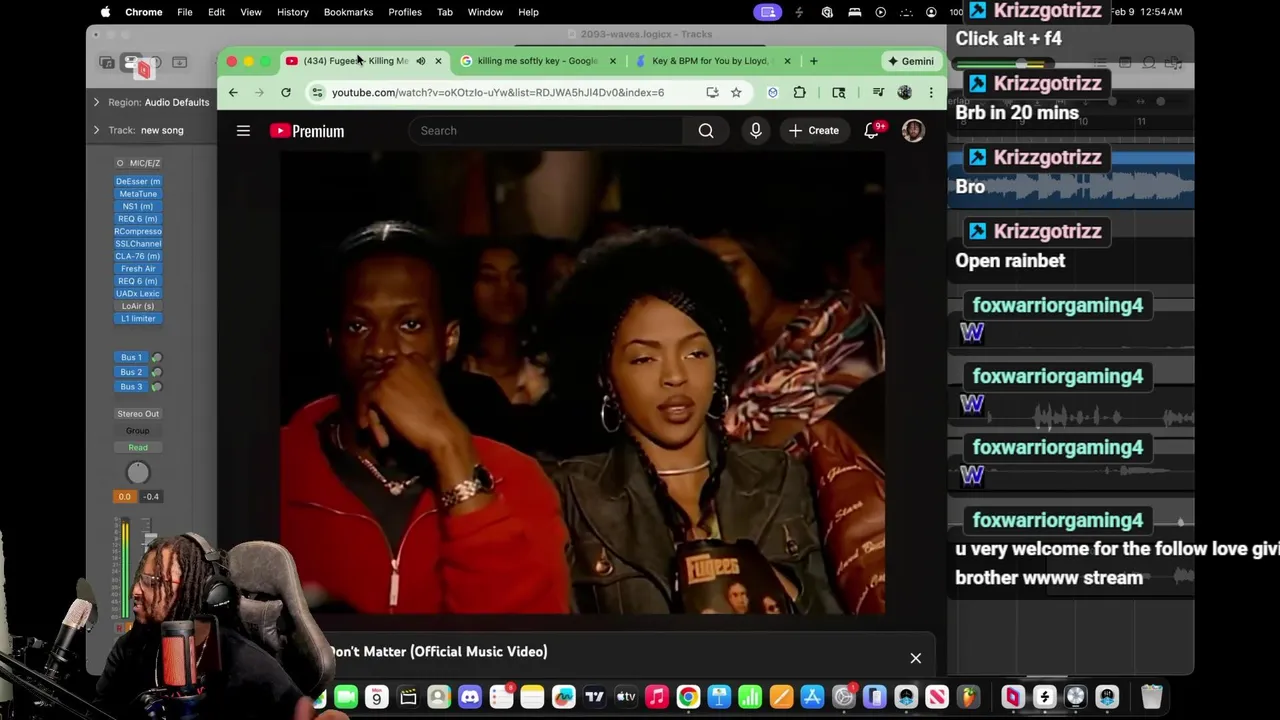Toggle the MetaTune plugin slot
The image size is (1280, 720).
coord(138,194)
